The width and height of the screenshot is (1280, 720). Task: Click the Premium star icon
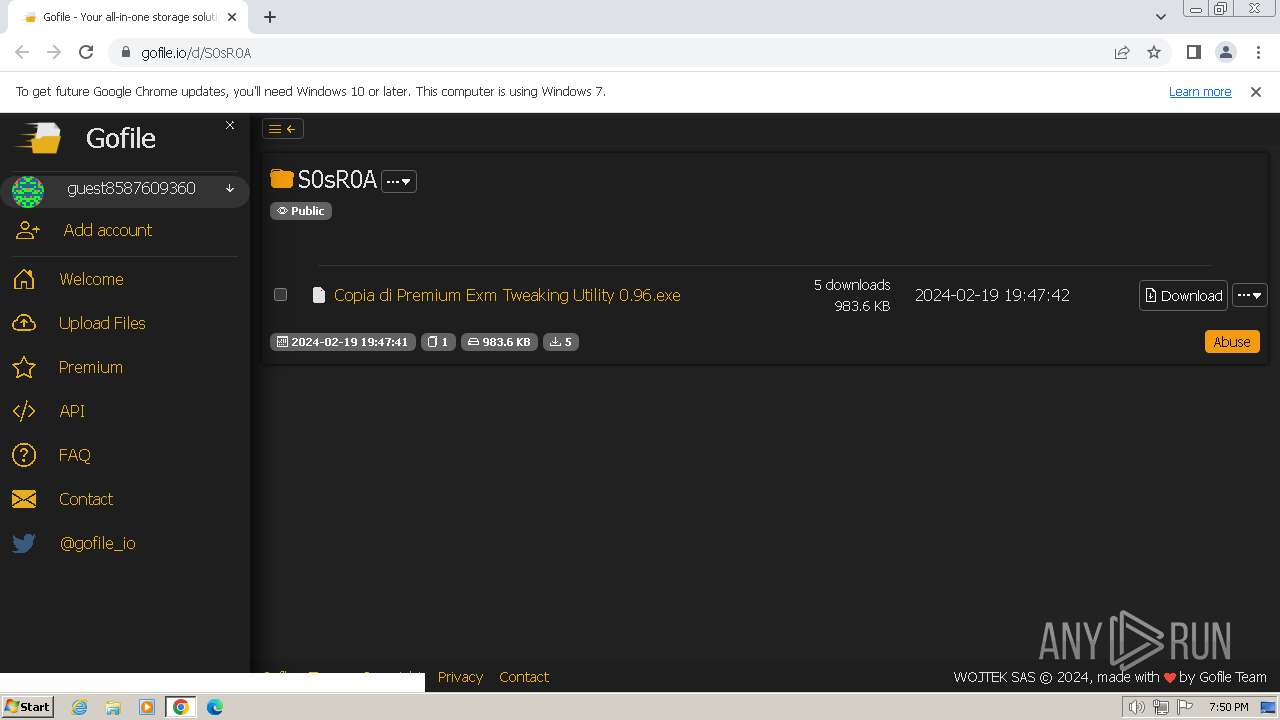24,367
